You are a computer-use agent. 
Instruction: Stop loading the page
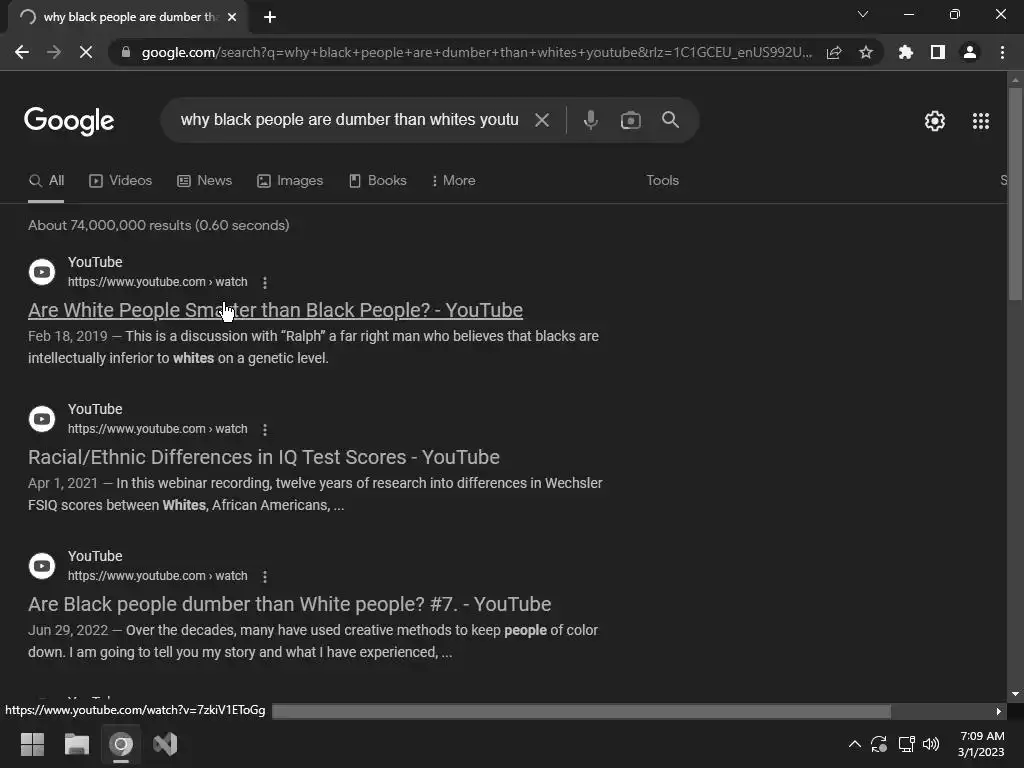click(86, 52)
